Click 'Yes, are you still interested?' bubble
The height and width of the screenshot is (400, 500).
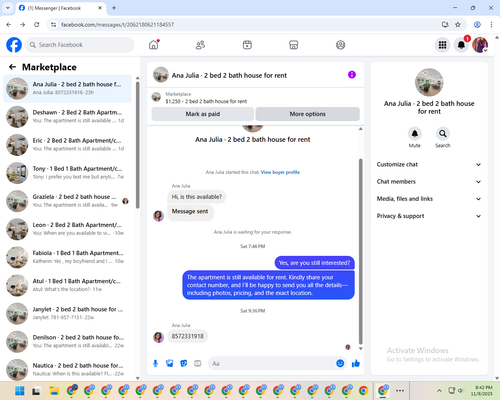click(x=314, y=263)
